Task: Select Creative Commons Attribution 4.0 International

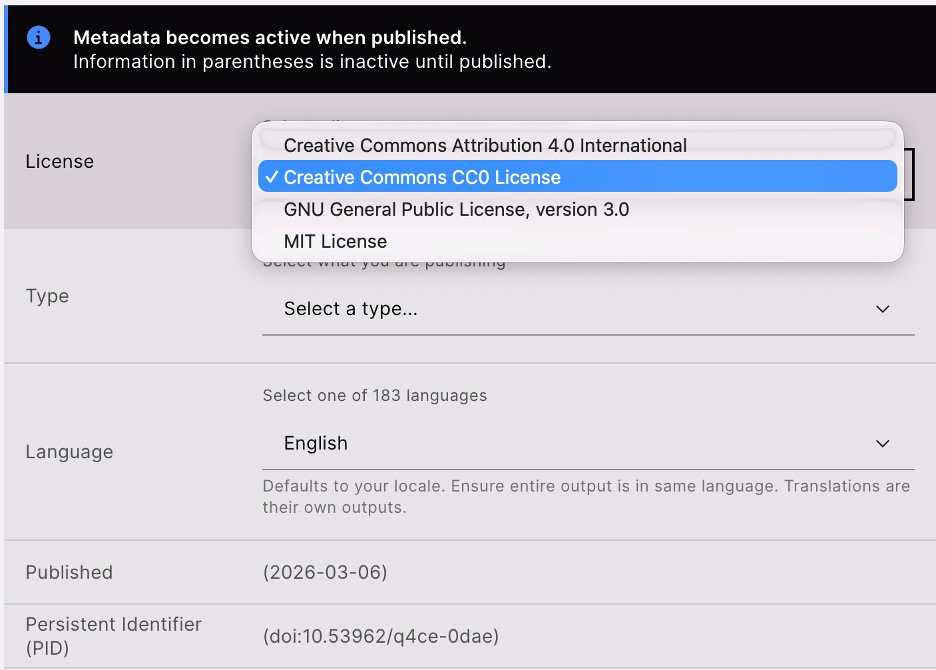Action: coord(486,145)
